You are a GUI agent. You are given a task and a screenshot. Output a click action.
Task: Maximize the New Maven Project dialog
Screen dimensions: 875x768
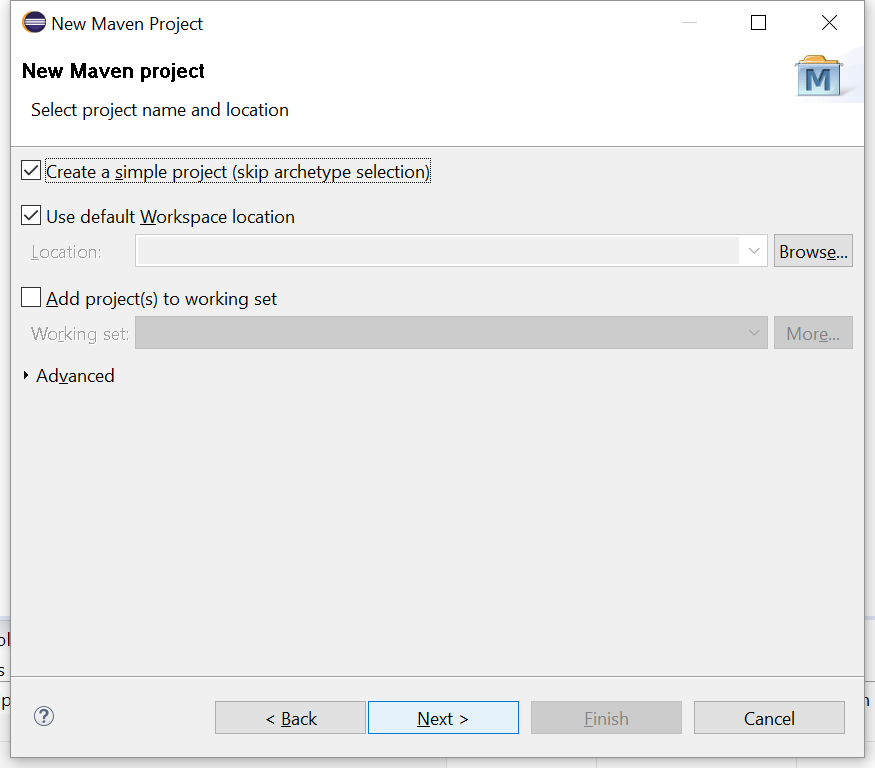[x=758, y=23]
